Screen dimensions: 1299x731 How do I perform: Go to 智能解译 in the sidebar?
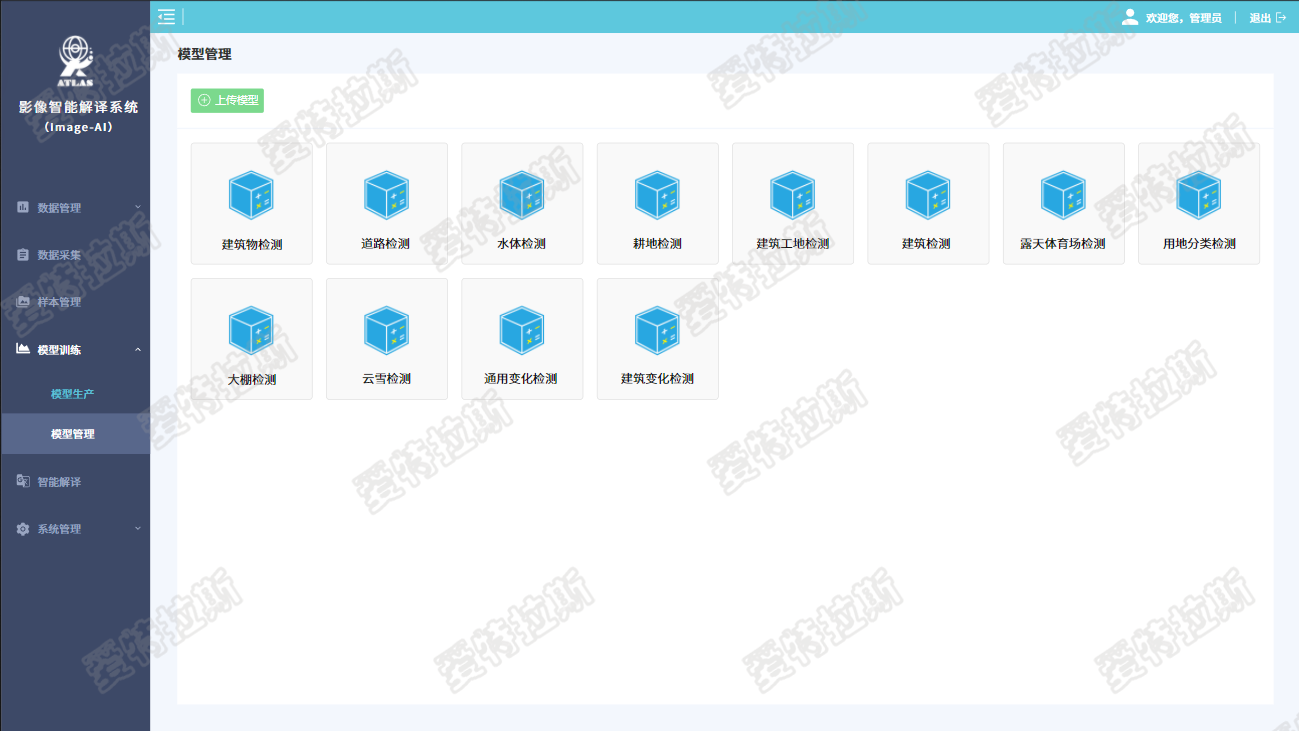point(59,482)
